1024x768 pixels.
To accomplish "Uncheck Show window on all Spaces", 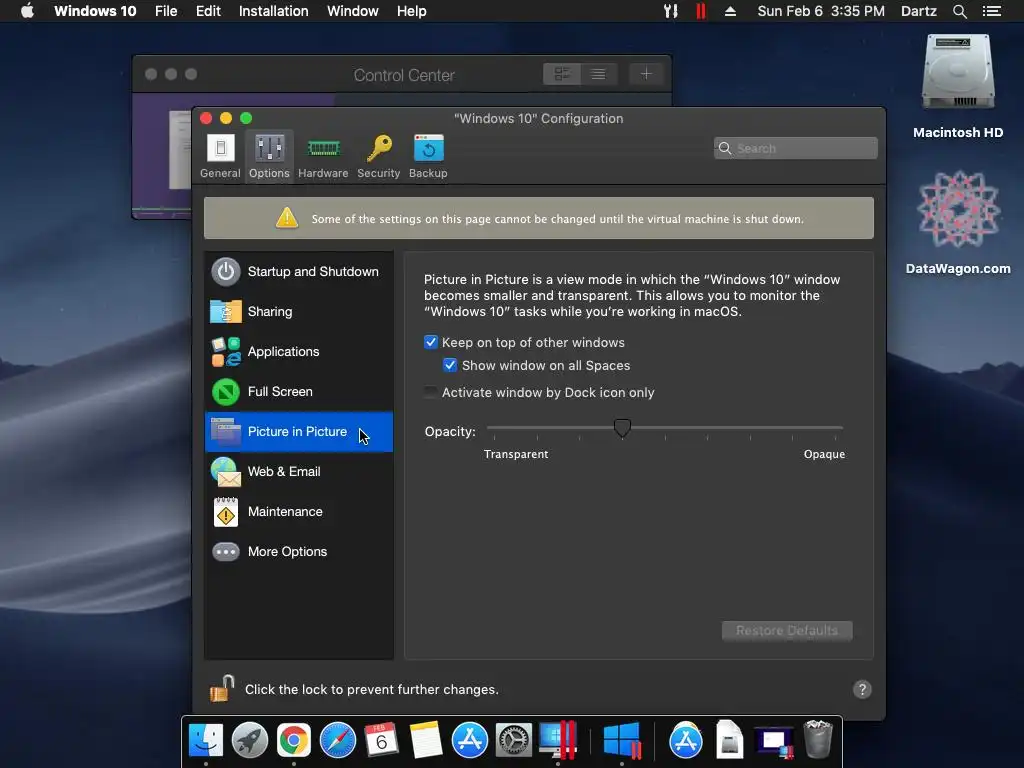I will (450, 365).
